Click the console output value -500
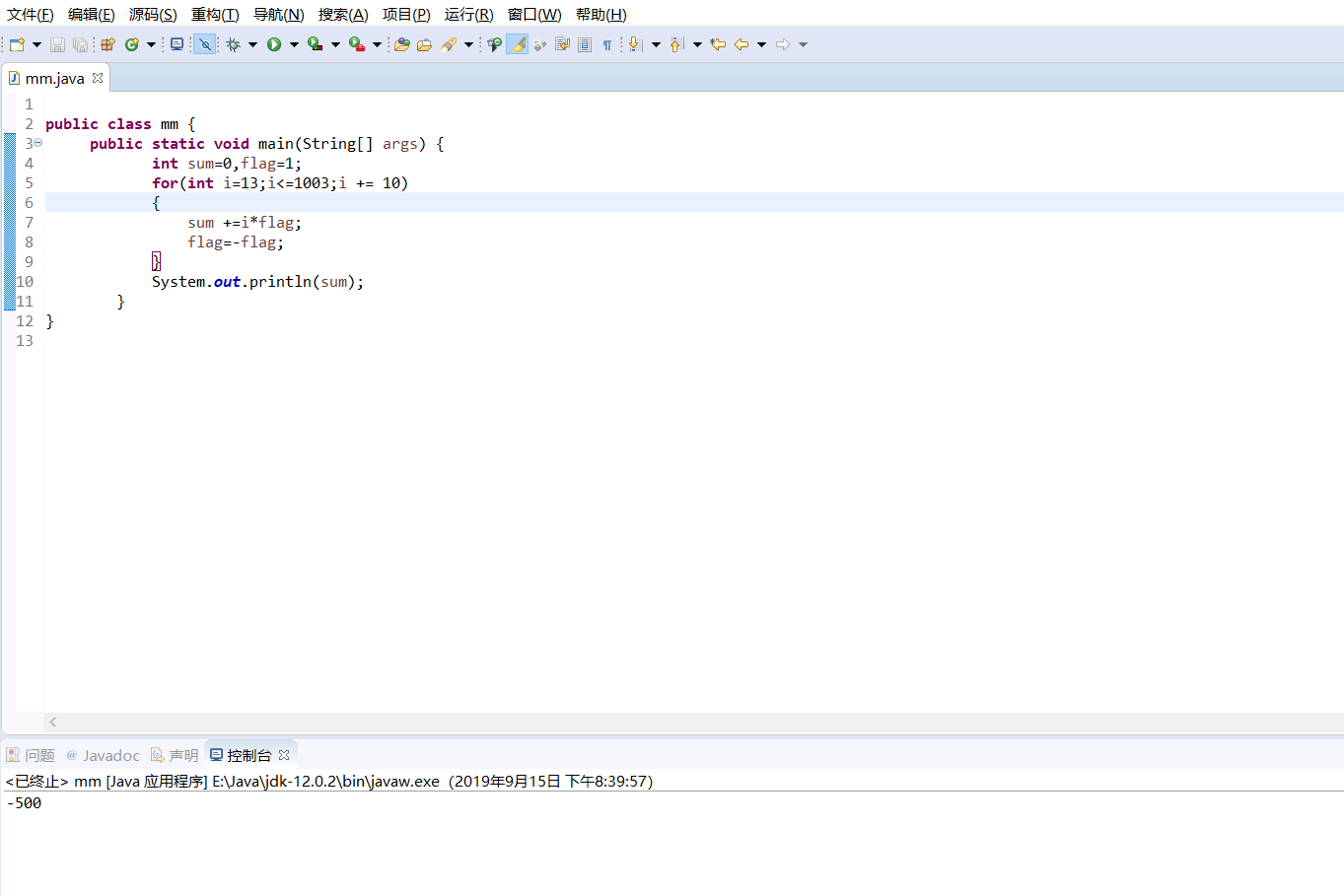This screenshot has height=896, width=1344. [24, 803]
